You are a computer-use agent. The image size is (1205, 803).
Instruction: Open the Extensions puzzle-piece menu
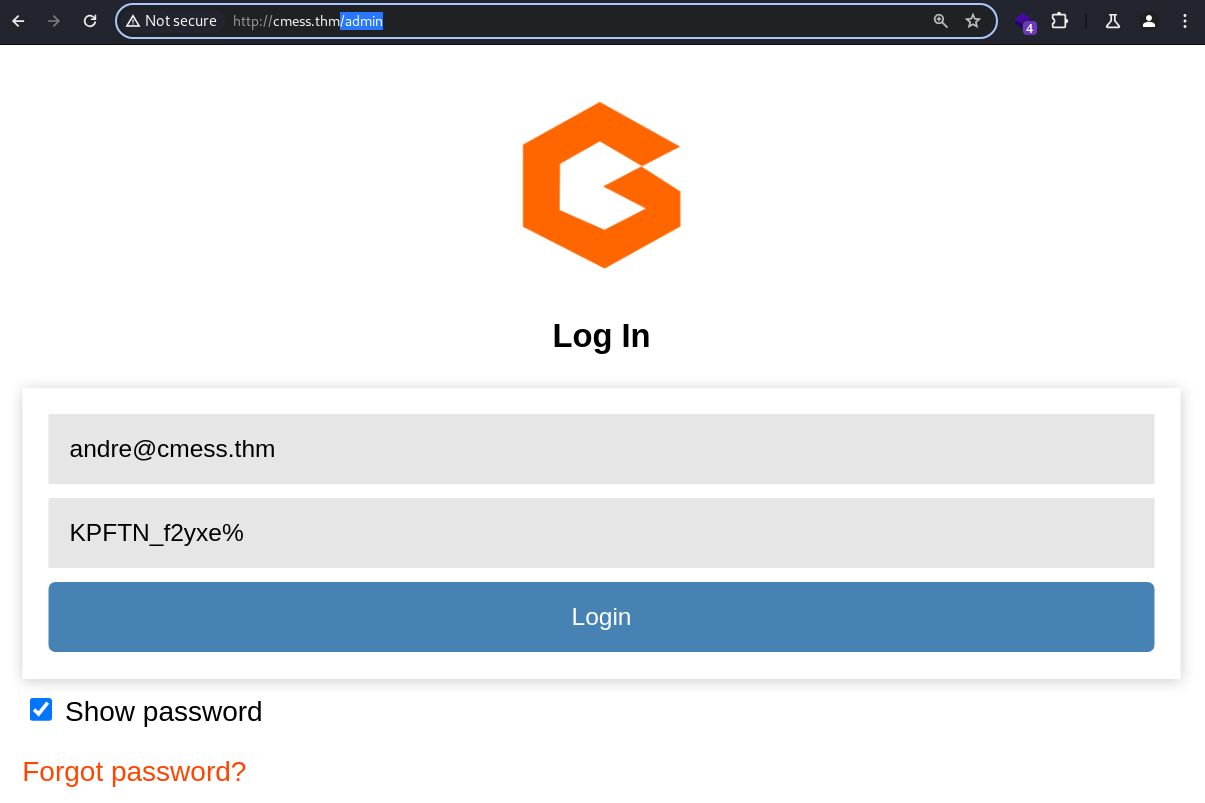click(1060, 21)
